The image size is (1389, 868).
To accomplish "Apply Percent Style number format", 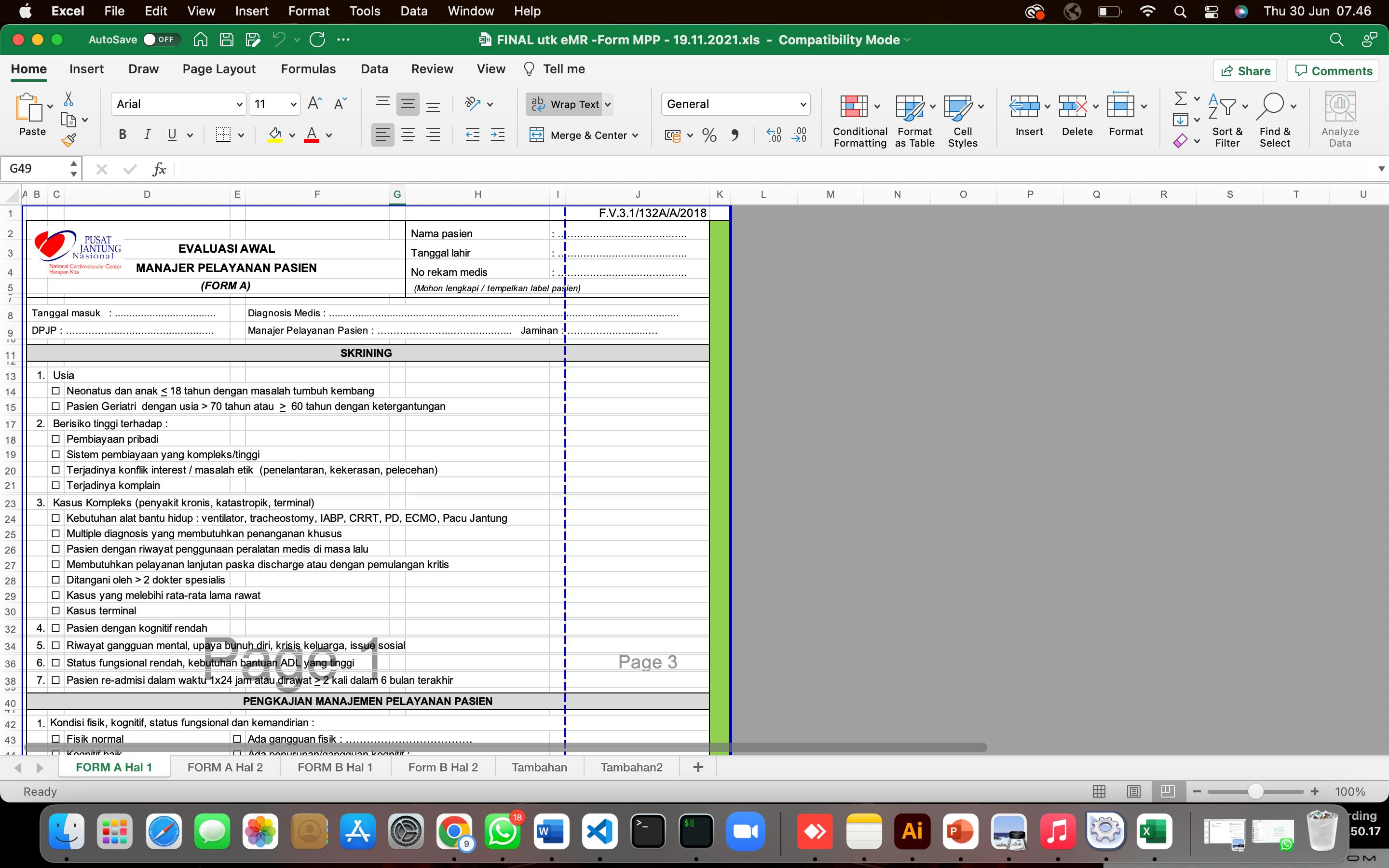I will pos(709,136).
